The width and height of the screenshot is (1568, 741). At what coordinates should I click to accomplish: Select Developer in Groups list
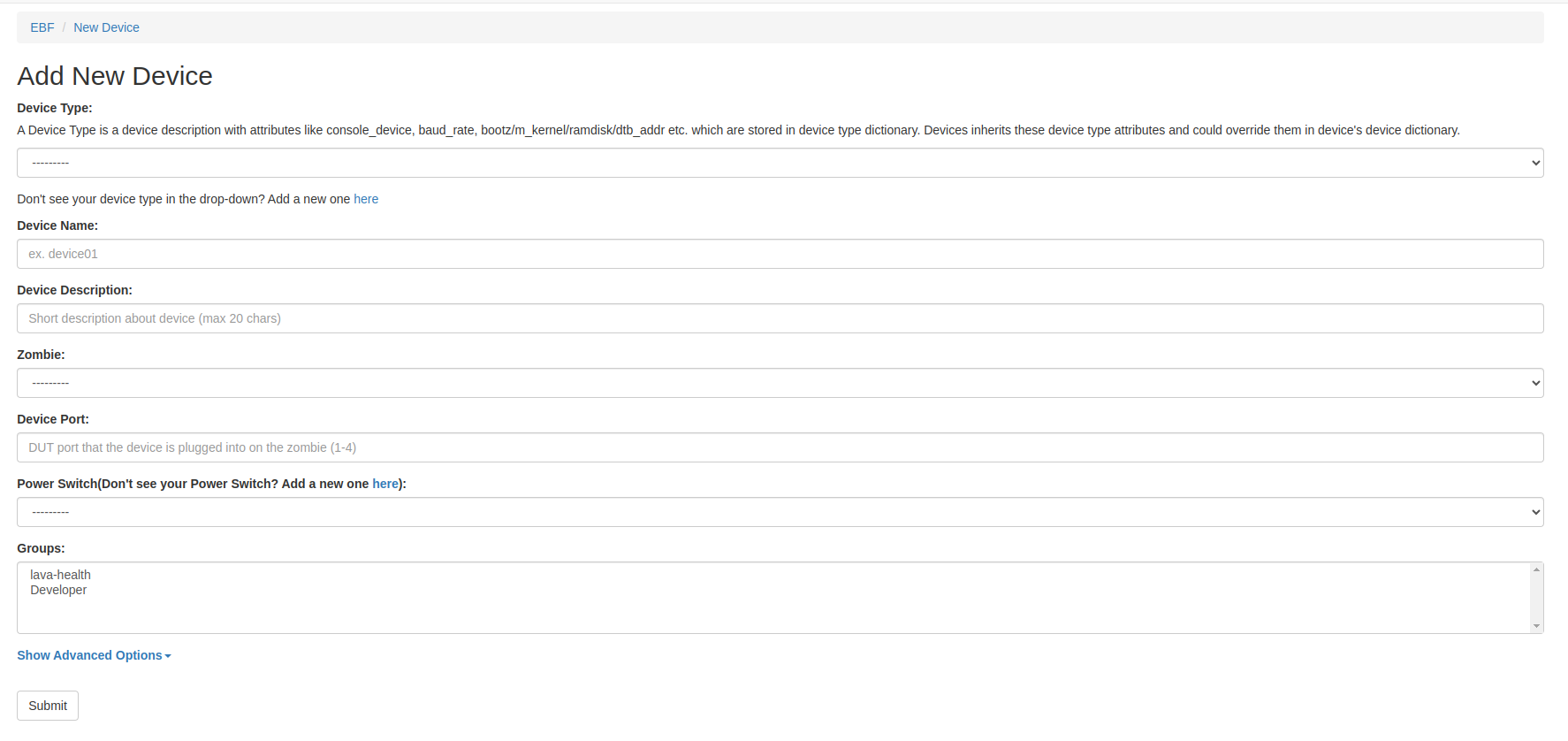(58, 590)
